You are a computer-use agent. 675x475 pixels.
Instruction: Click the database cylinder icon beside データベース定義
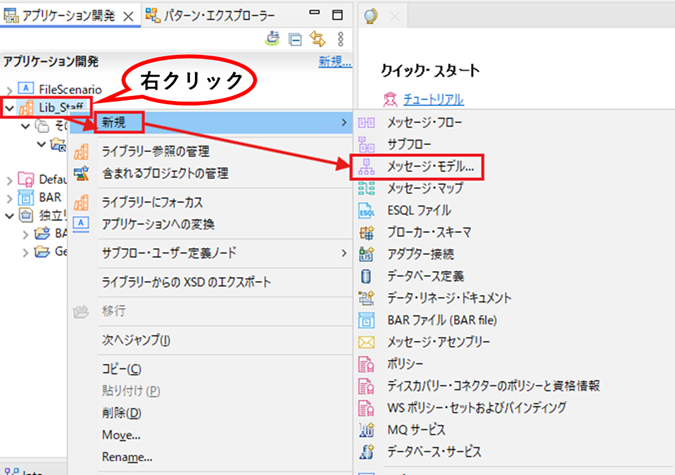[x=366, y=276]
